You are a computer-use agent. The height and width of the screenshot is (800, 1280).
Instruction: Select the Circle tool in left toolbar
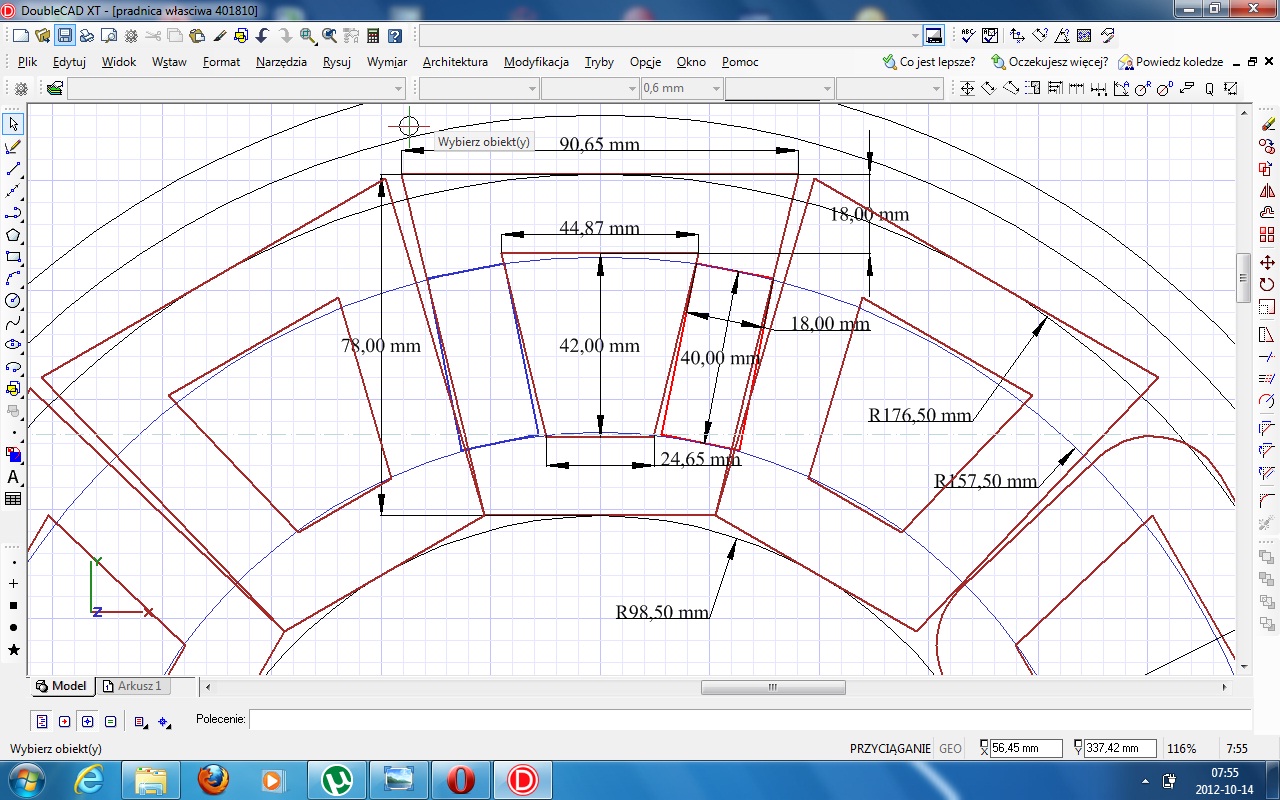point(13,301)
